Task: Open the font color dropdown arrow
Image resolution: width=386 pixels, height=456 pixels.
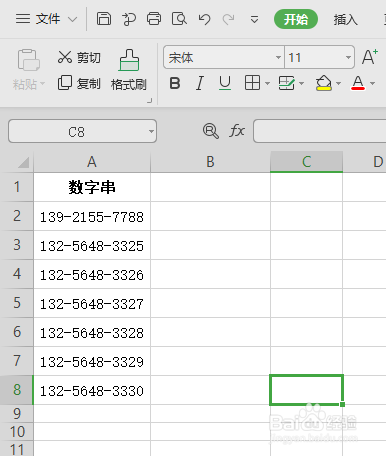Action: 373,83
